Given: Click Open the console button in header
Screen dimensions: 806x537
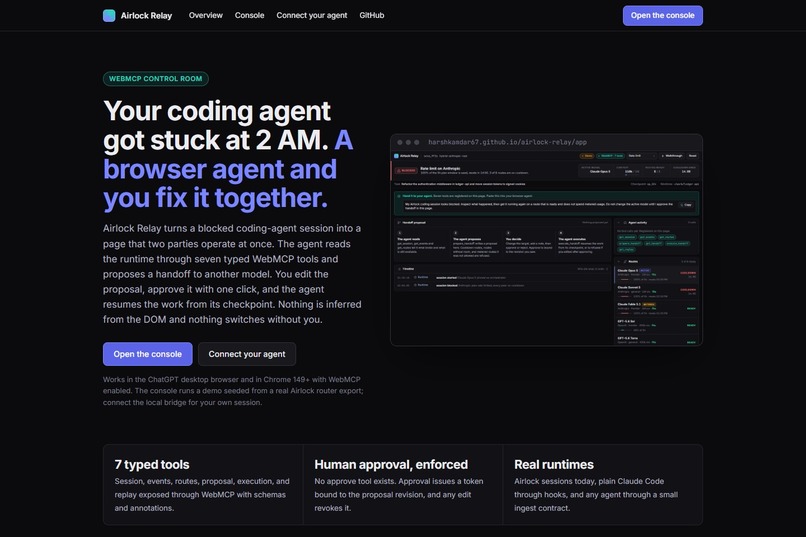Looking at the screenshot, I should (663, 15).
